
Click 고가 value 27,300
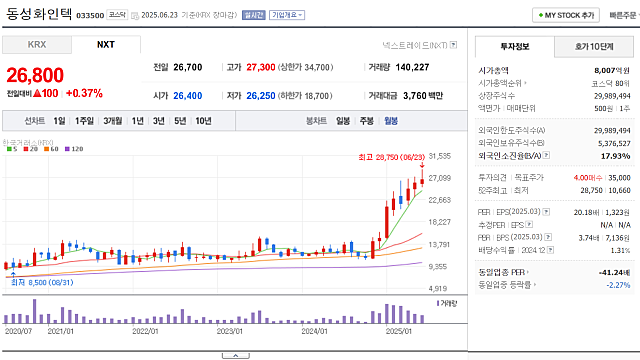tap(261, 67)
